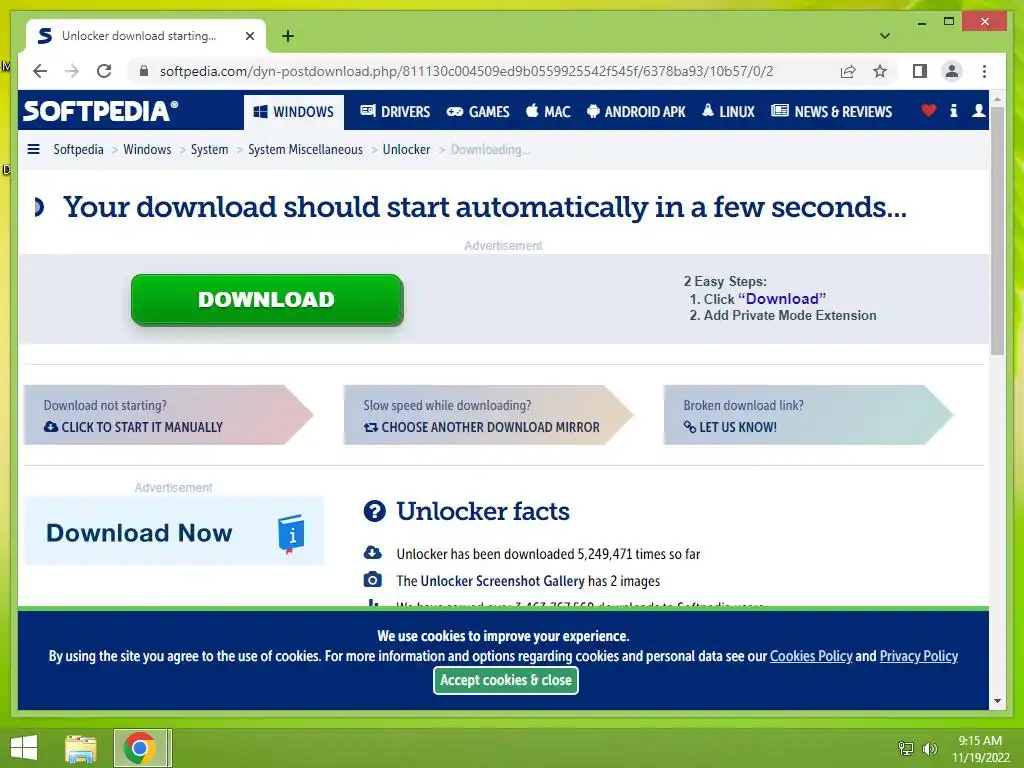Click the blue info book icon
Screen dimensions: 1024x768
pos(291,533)
